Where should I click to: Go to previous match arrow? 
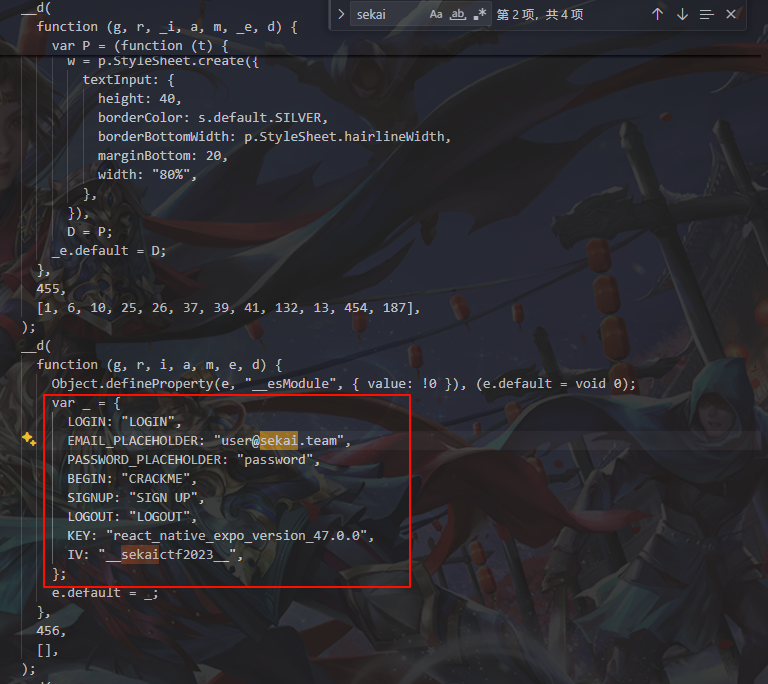[657, 15]
